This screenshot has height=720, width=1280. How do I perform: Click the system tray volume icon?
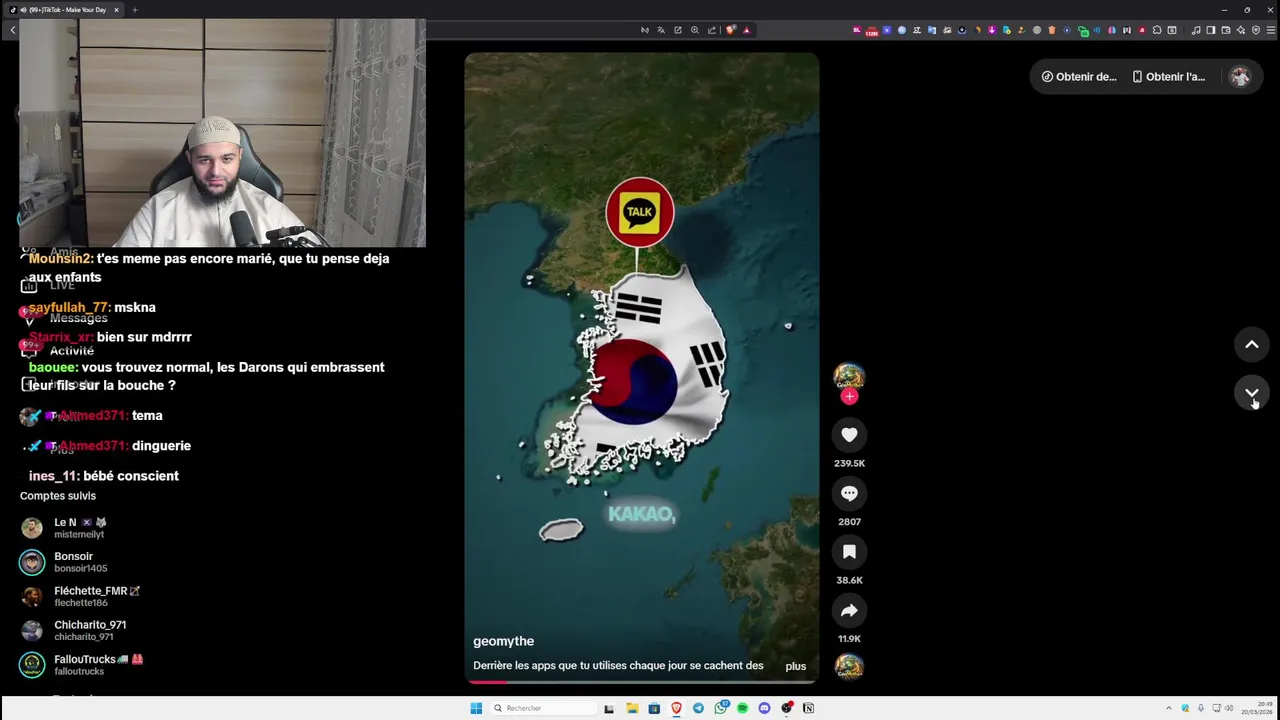[x=1229, y=708]
